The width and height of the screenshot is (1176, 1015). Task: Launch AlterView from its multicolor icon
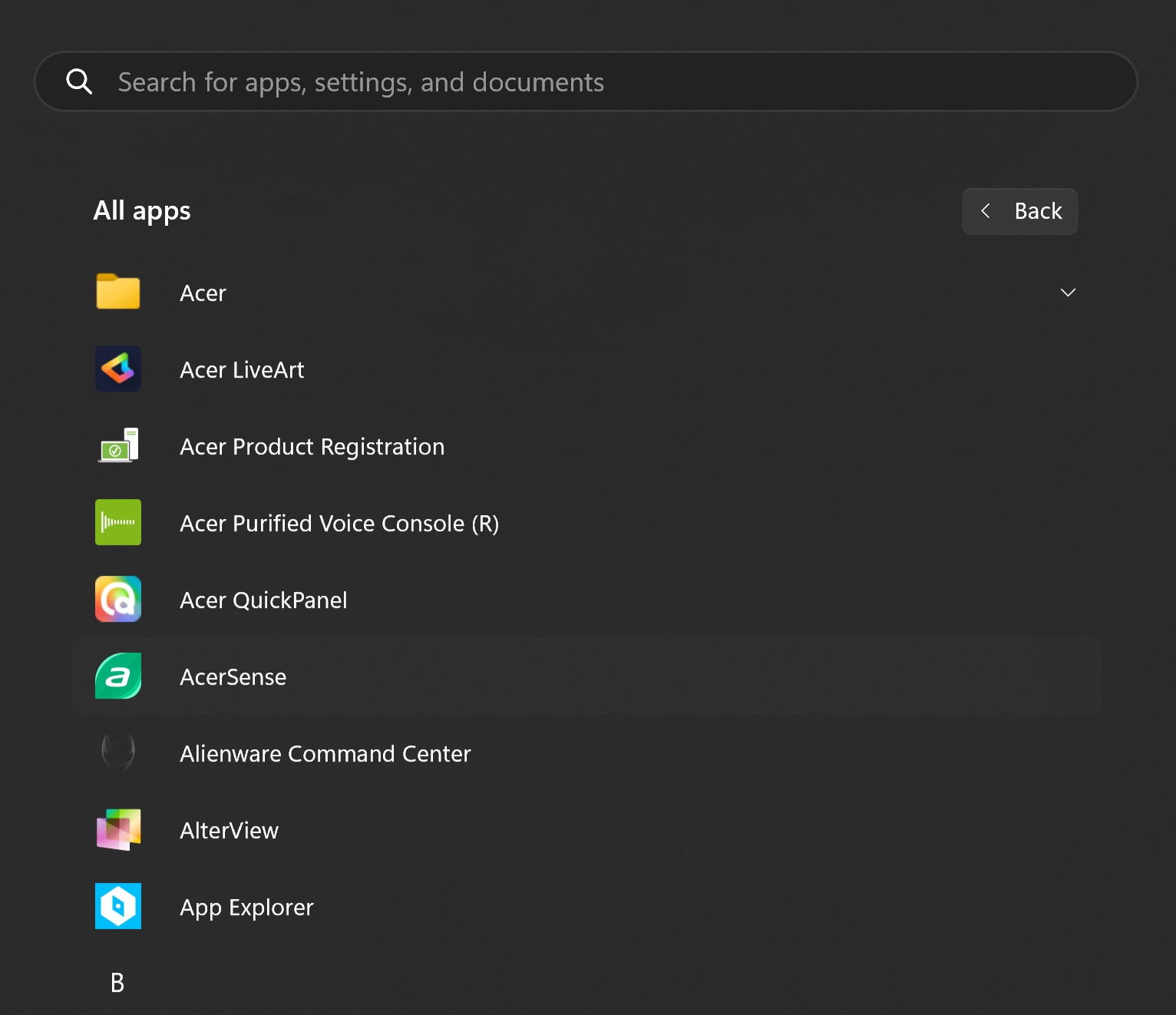[x=118, y=829]
